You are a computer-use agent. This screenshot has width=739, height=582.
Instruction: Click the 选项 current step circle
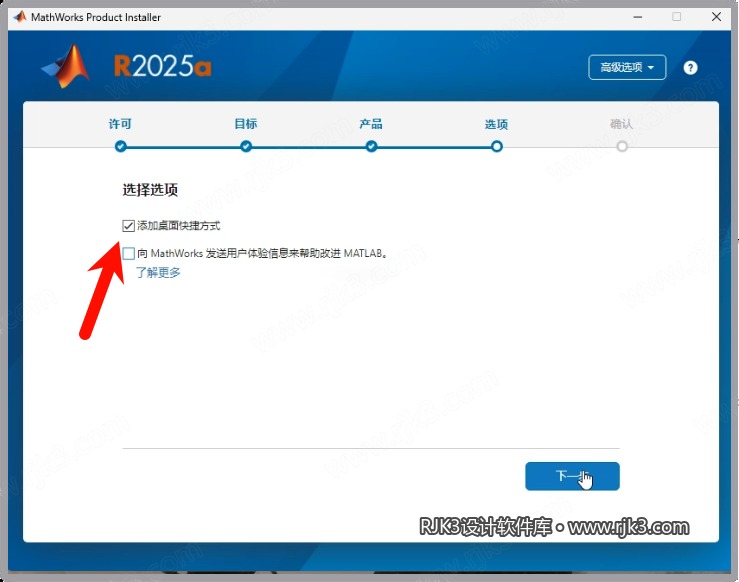tap(497, 147)
